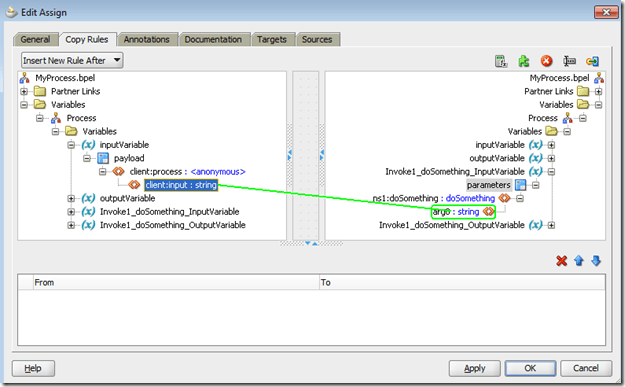Image resolution: width=625 pixels, height=387 pixels.
Task: Collapse parameters node in right tree
Action: [536, 185]
